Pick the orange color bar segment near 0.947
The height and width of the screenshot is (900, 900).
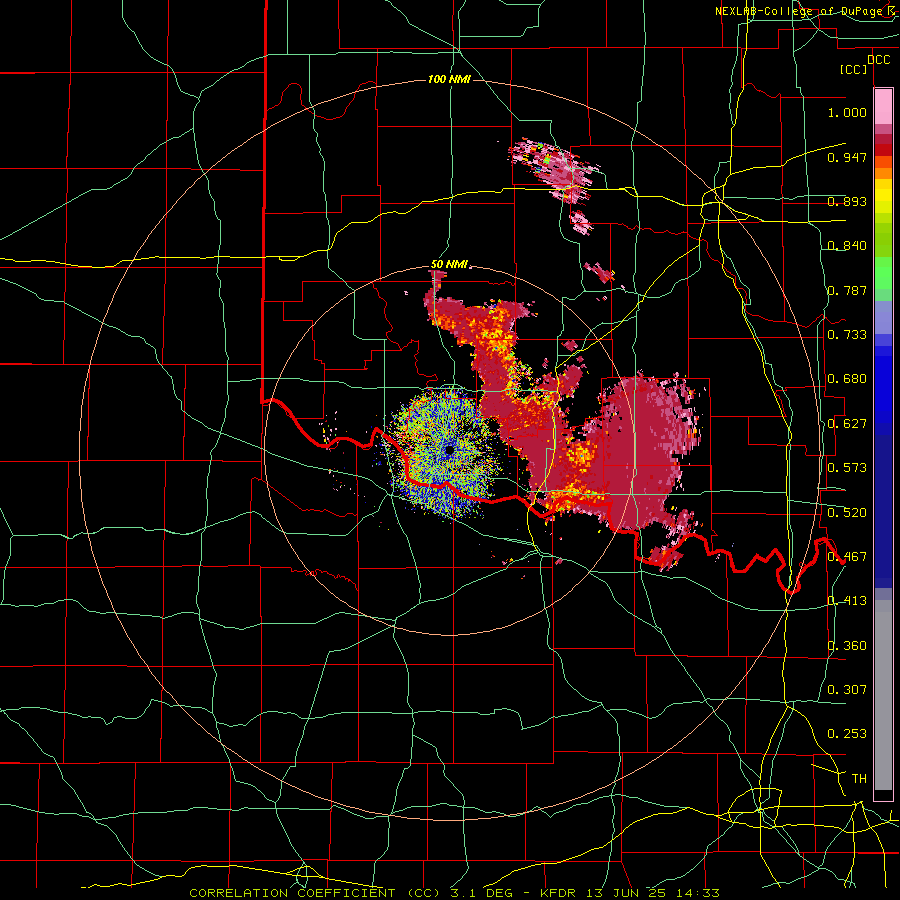coord(883,162)
